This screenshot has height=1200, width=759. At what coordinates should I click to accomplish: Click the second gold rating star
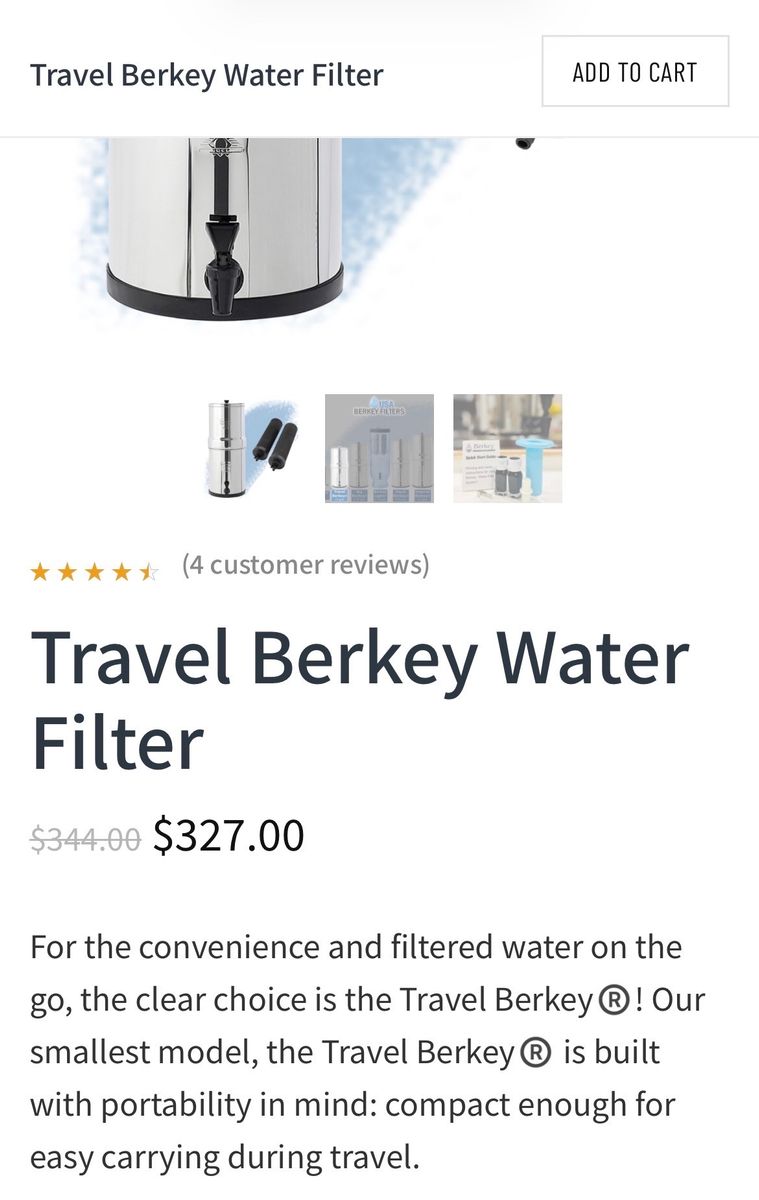(67, 572)
